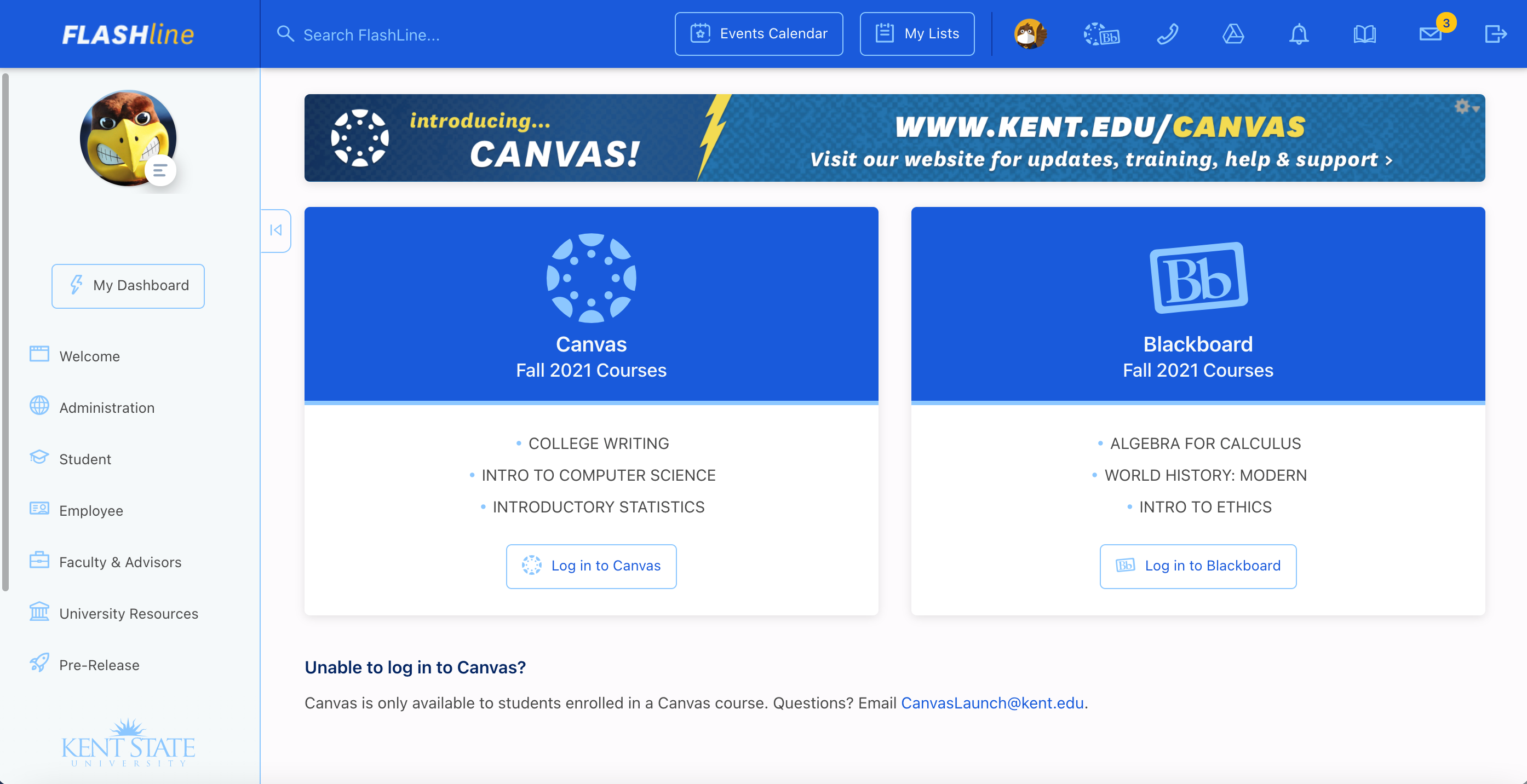Screen dimensions: 1527x784
Task: Click the sidebar vertical scrollbar
Action: click(x=5, y=332)
